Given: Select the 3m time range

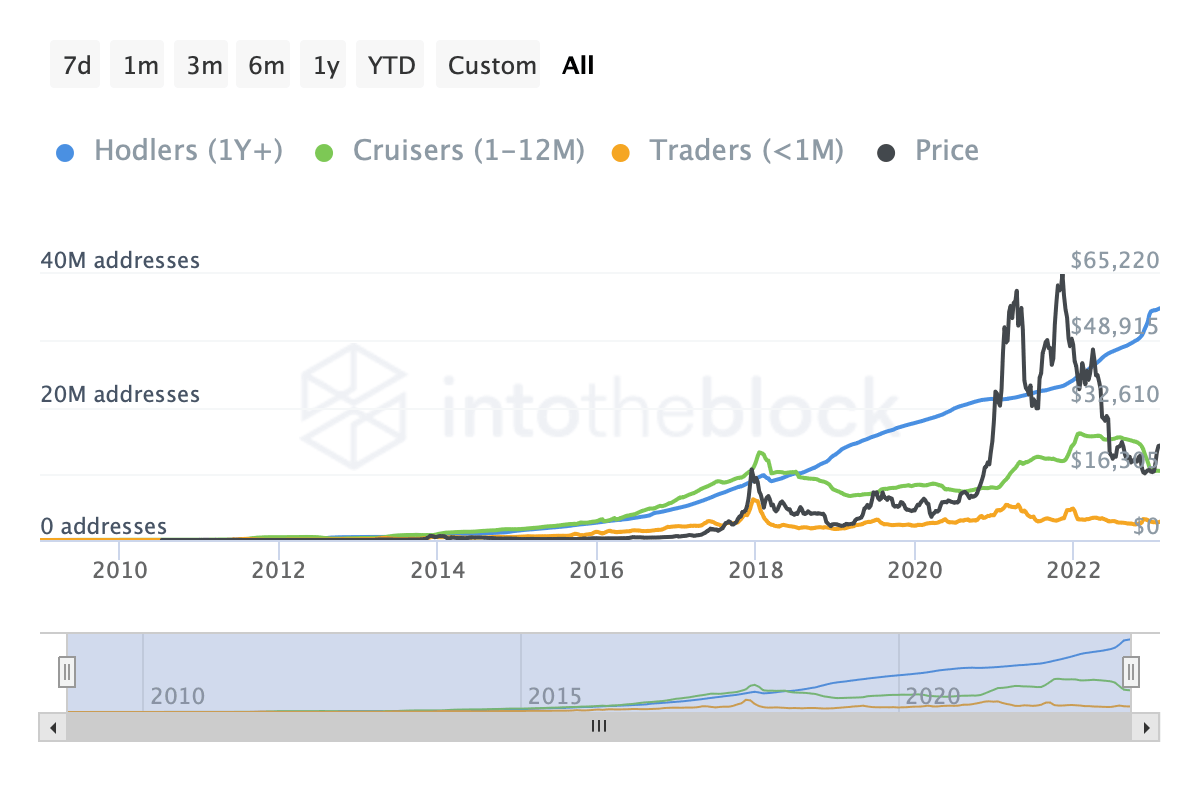Looking at the screenshot, I should 200,64.
